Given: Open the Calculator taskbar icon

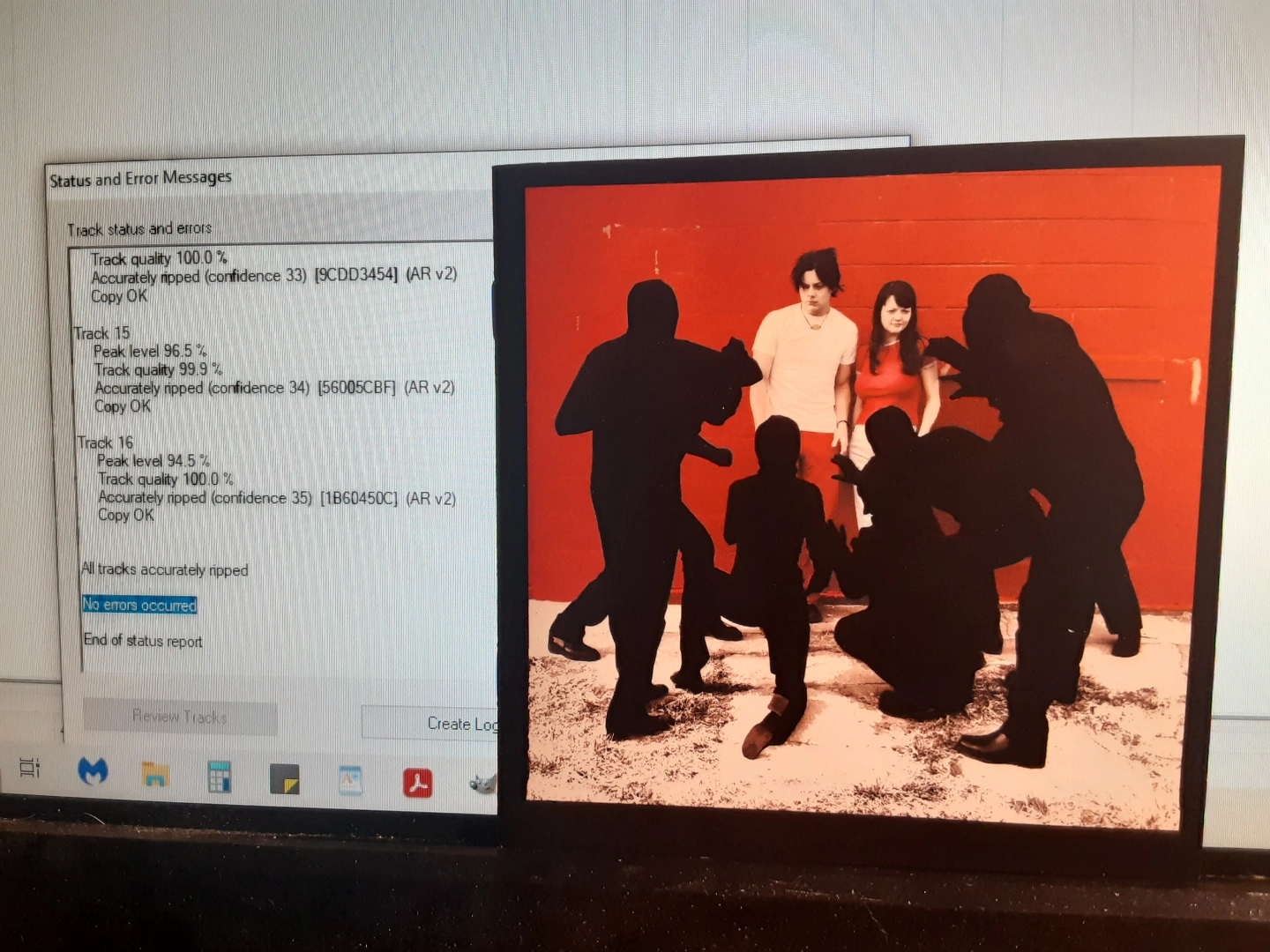Looking at the screenshot, I should 219,777.
